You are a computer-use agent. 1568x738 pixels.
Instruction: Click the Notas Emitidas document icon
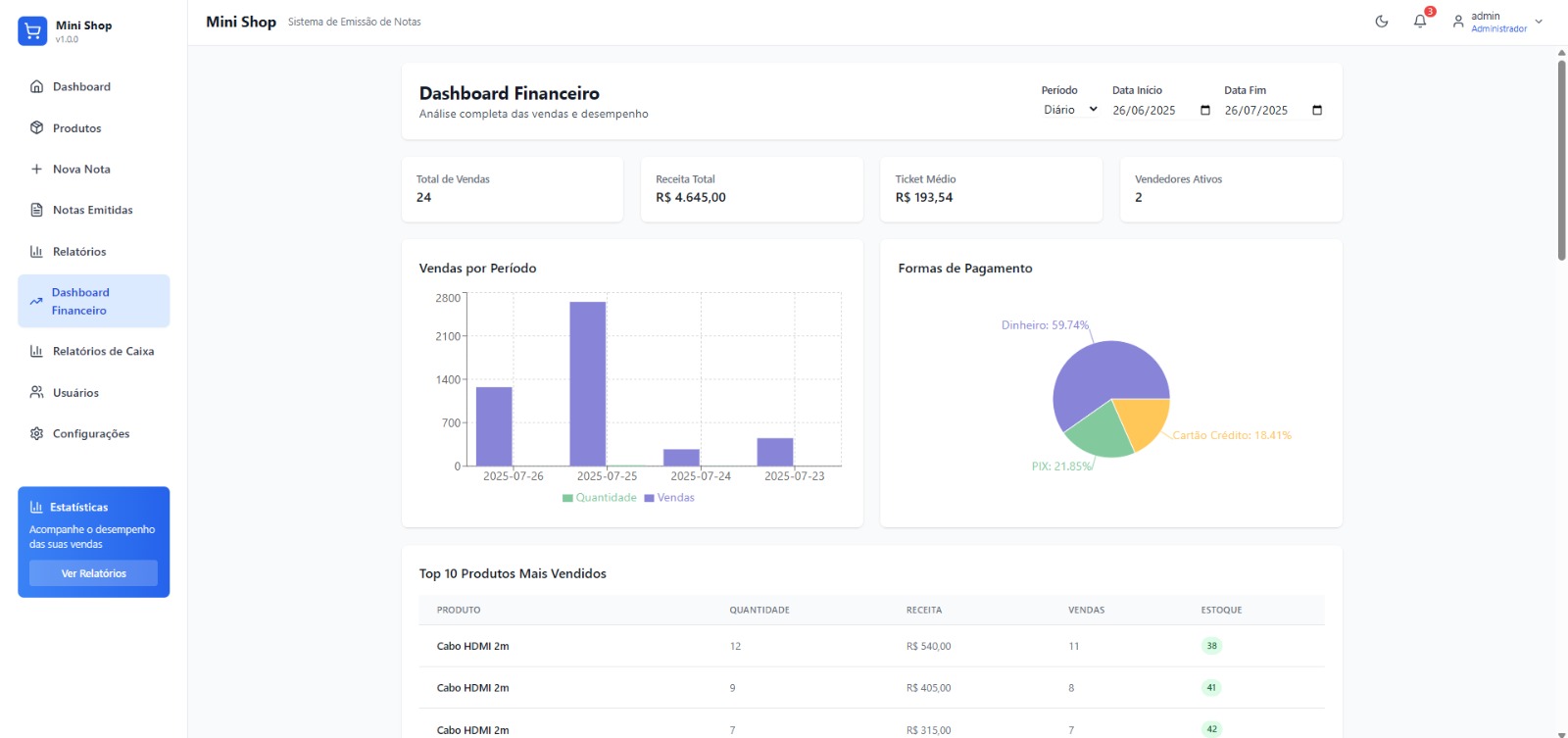(x=36, y=210)
